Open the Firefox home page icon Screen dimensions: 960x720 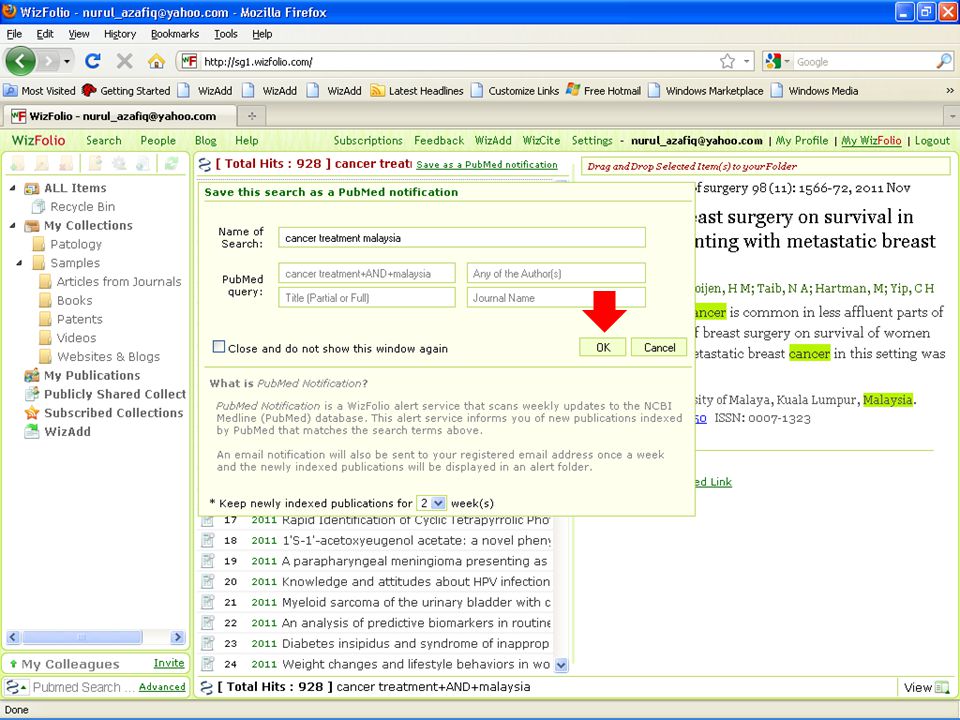click(156, 61)
